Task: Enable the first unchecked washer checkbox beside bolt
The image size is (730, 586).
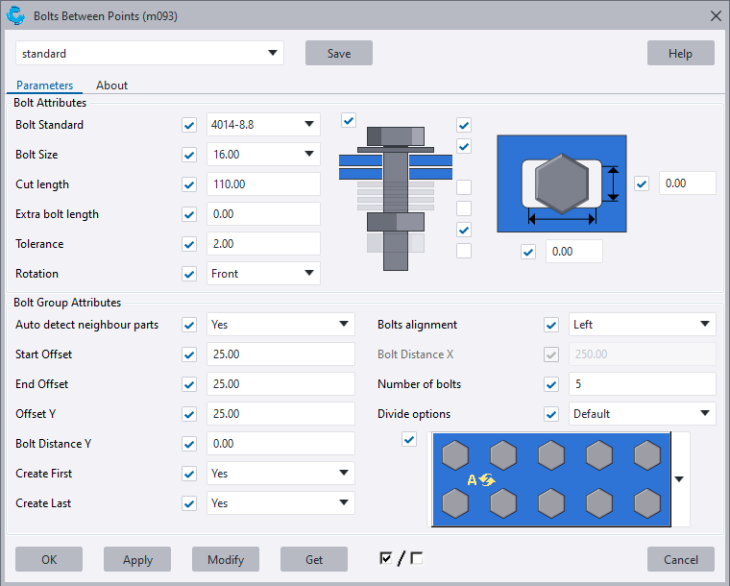Action: pos(464,187)
